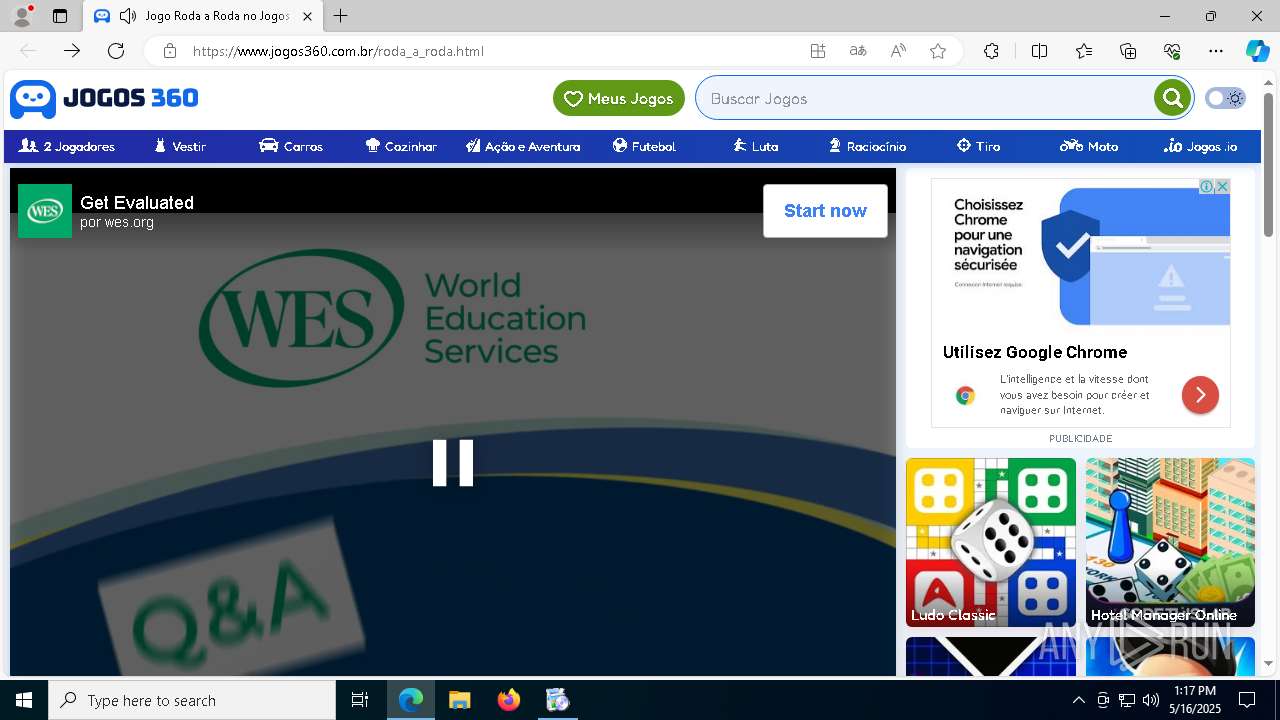Viewport: 1280px width, 720px height.
Task: Select the Jogo Roda a Roda tab
Action: click(203, 16)
